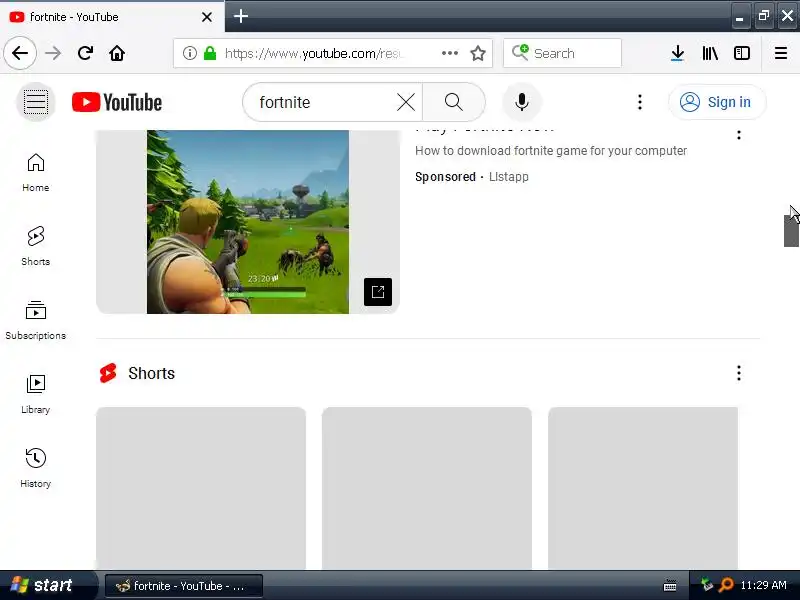The height and width of the screenshot is (600, 800).
Task: Open the sponsored Fortnite ad thumbnail
Action: (248, 221)
